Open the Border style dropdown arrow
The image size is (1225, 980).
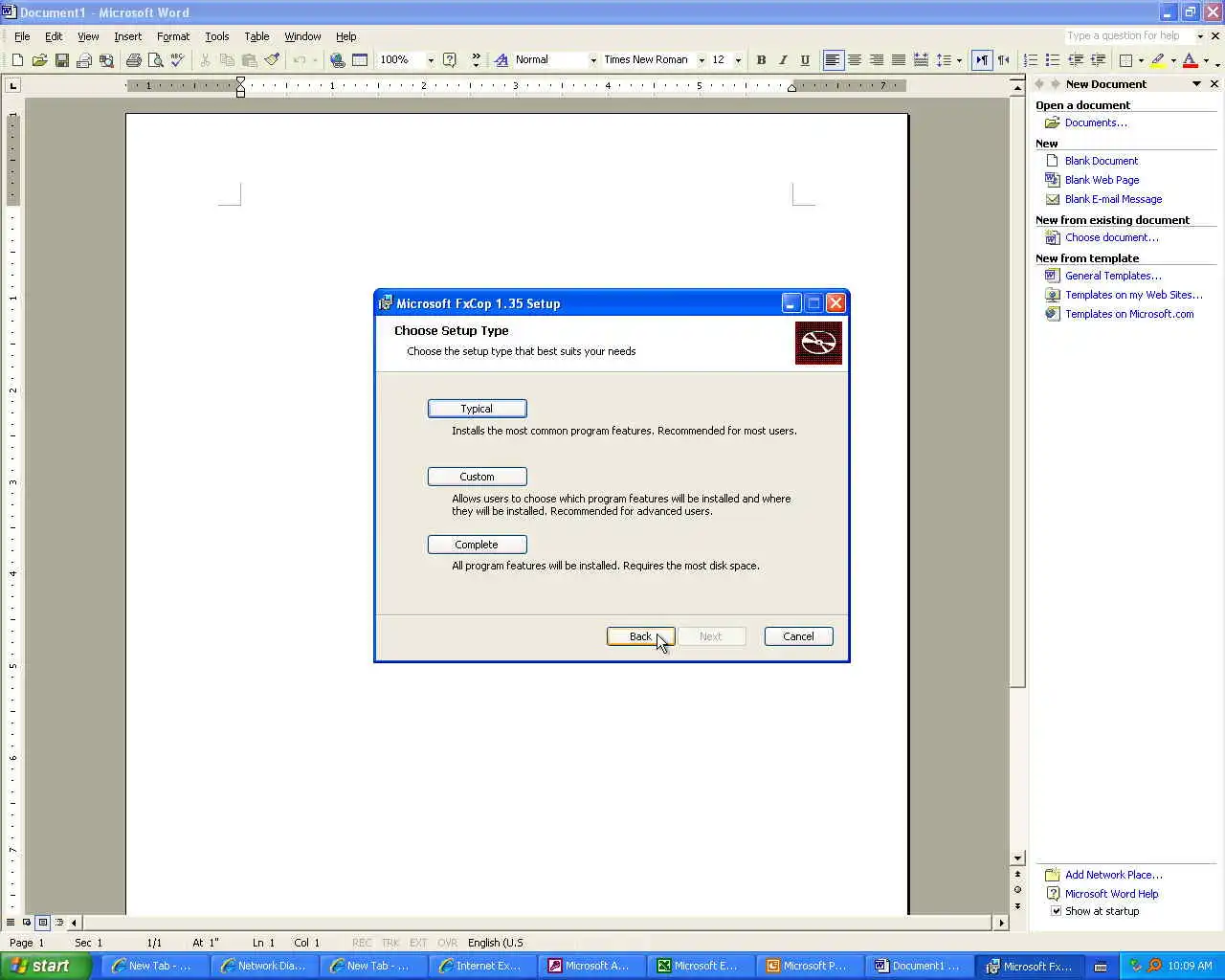[x=1141, y=60]
